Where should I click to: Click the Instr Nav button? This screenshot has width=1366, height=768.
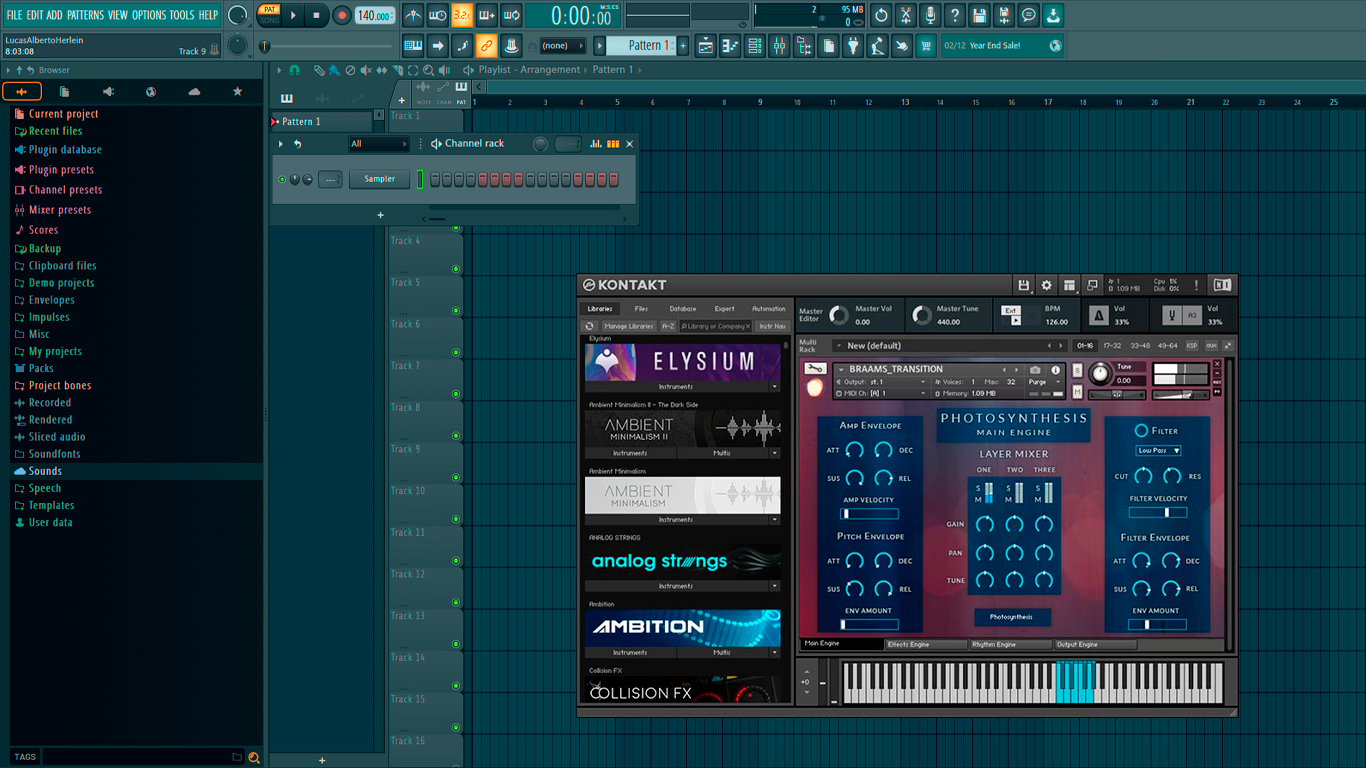pyautogui.click(x=773, y=326)
